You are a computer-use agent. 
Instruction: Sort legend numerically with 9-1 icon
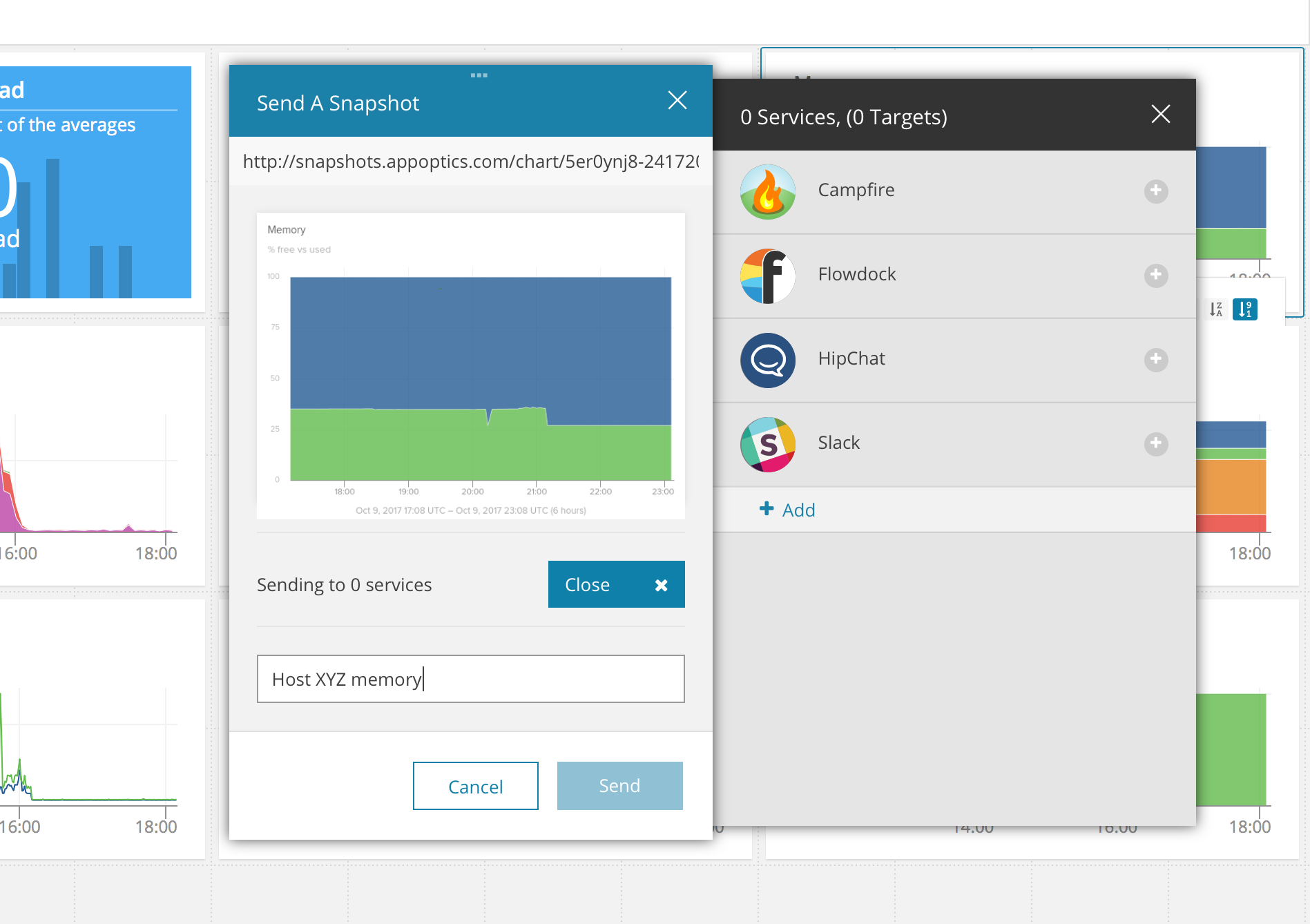pyautogui.click(x=1244, y=309)
